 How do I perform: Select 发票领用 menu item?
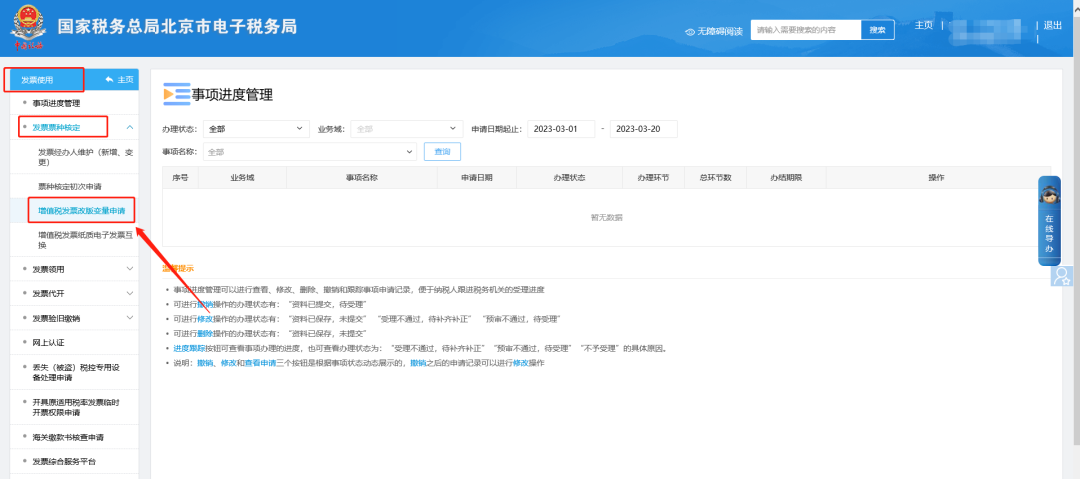pos(48,269)
